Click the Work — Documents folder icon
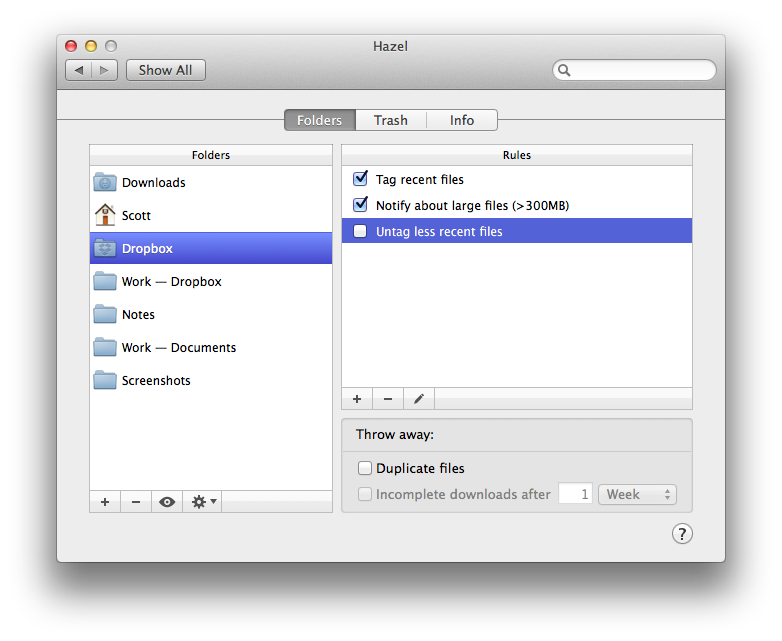The image size is (782, 641). (x=105, y=347)
